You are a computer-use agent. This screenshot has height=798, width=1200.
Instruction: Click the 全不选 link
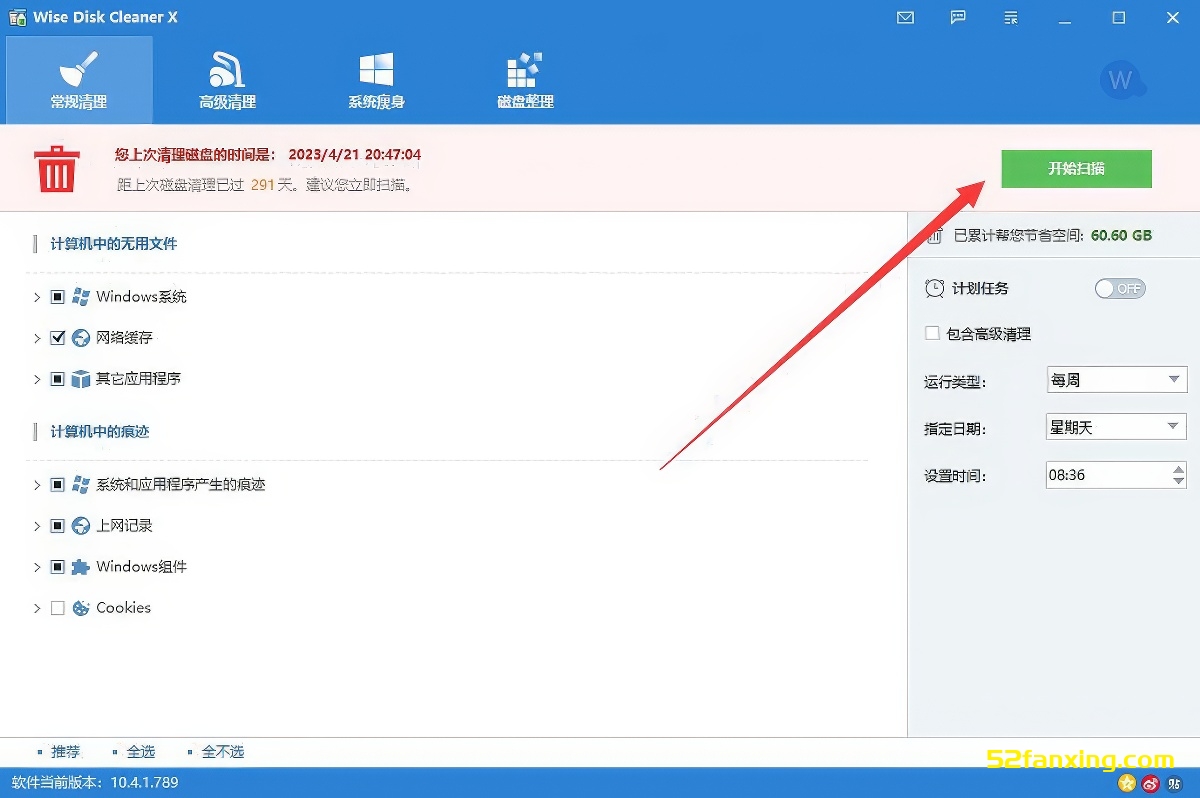coord(223,752)
